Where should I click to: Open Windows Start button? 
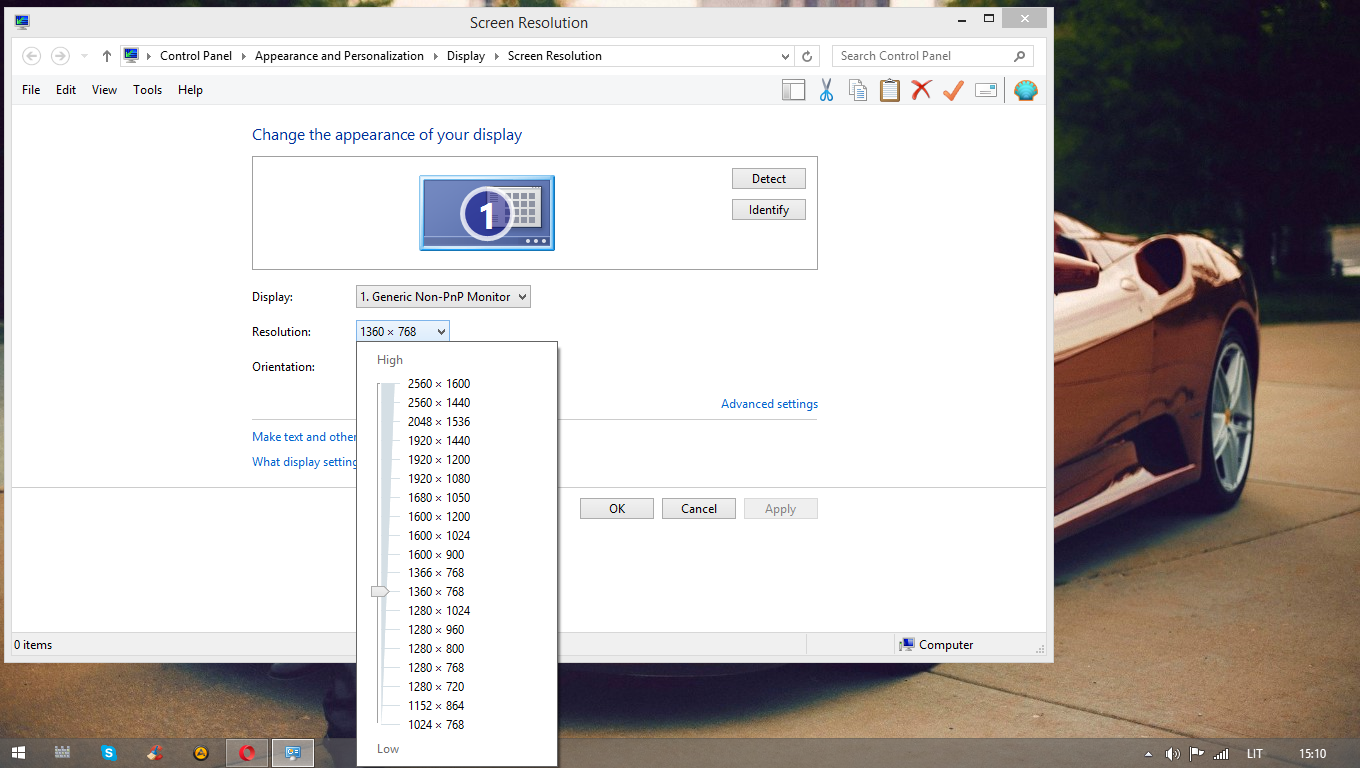pyautogui.click(x=18, y=753)
